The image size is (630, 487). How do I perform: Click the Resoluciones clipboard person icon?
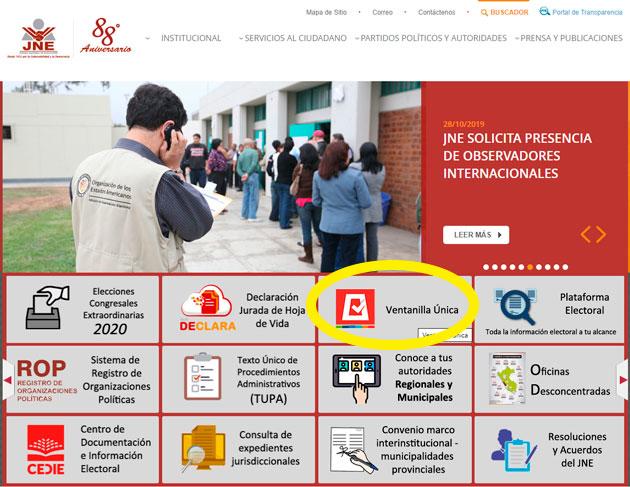point(514,450)
